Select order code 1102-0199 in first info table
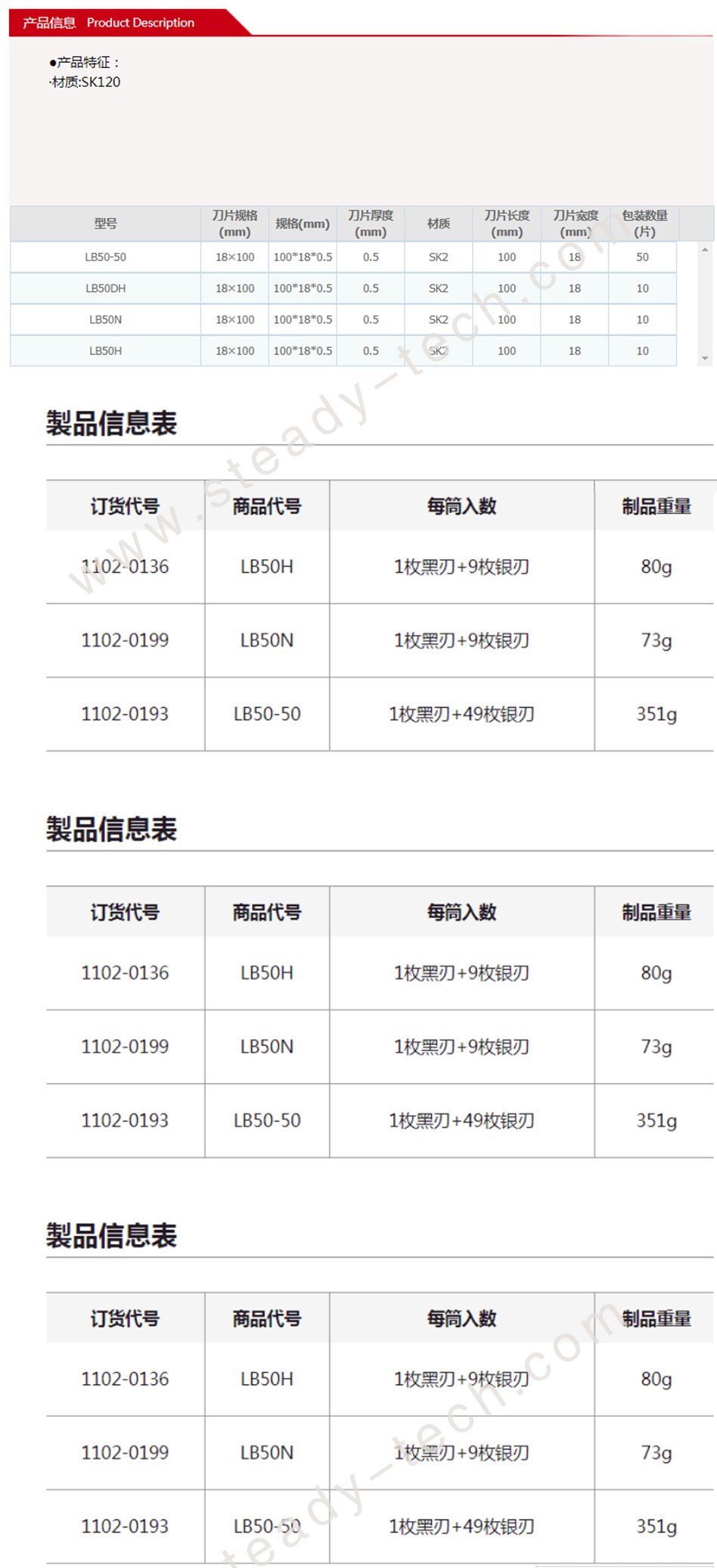The image size is (717, 1568). 125,640
